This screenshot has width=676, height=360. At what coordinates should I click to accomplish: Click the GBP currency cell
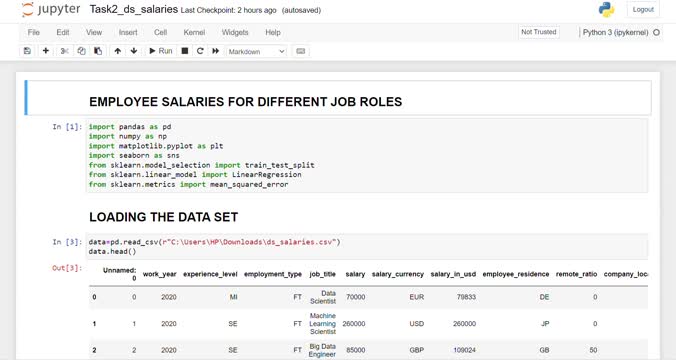pyautogui.click(x=416, y=351)
